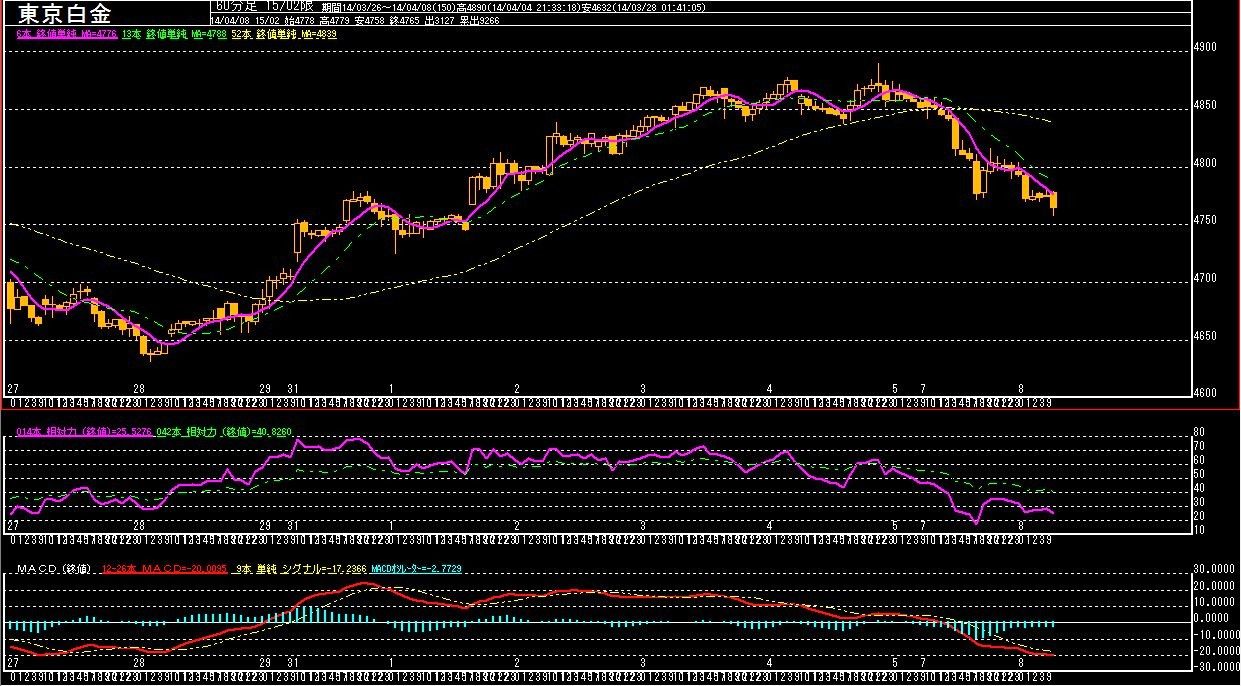Viewport: 1241px width, 686px height.
Task: Click date label 1 in MACD panel
Action: tap(391, 662)
